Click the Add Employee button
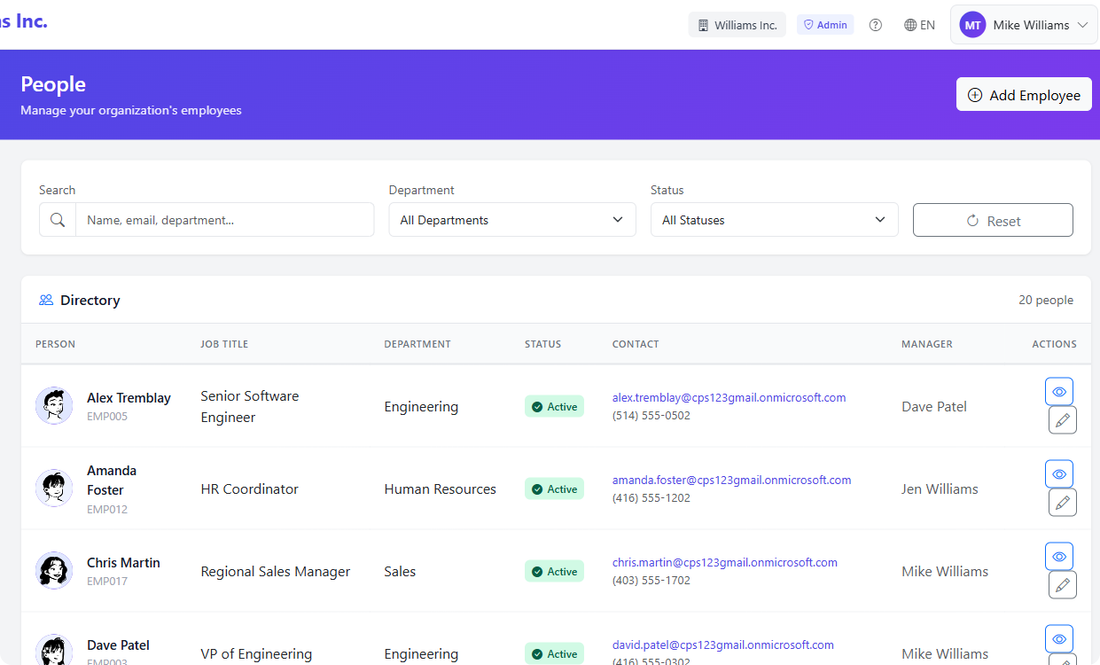1100x665 pixels. (x=1024, y=94)
